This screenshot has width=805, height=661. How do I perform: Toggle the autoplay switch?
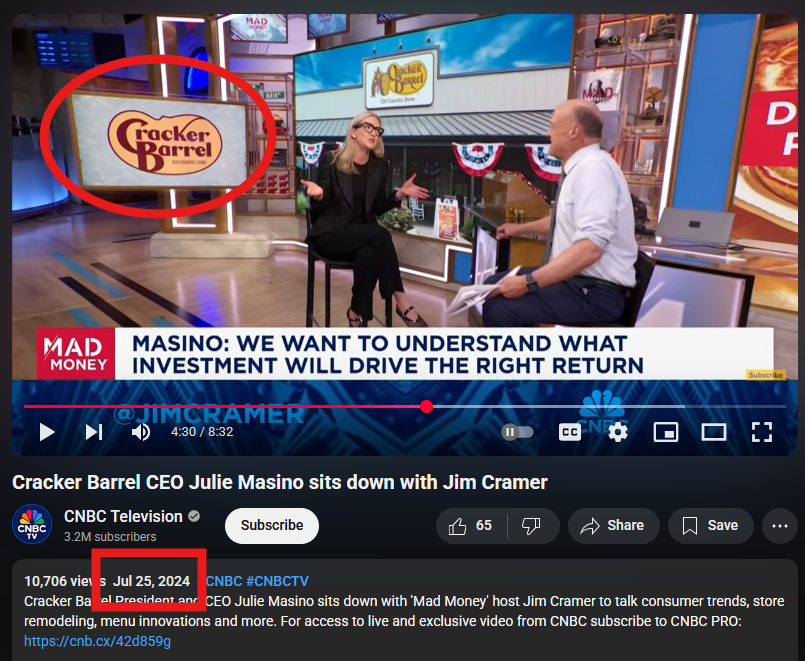[x=517, y=432]
